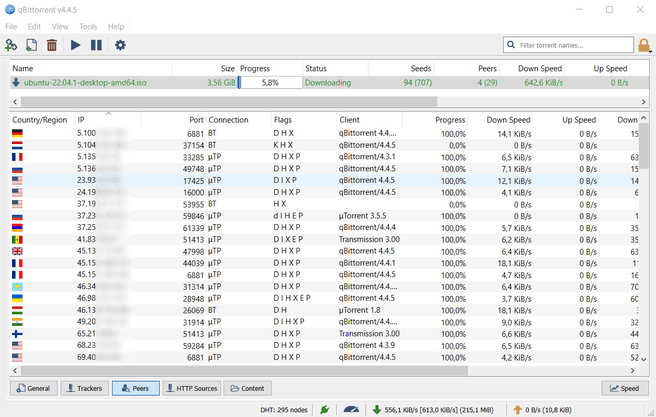Image resolution: width=656 pixels, height=417 pixels.
Task: Click green download arrow in status bar
Action: click(x=377, y=409)
